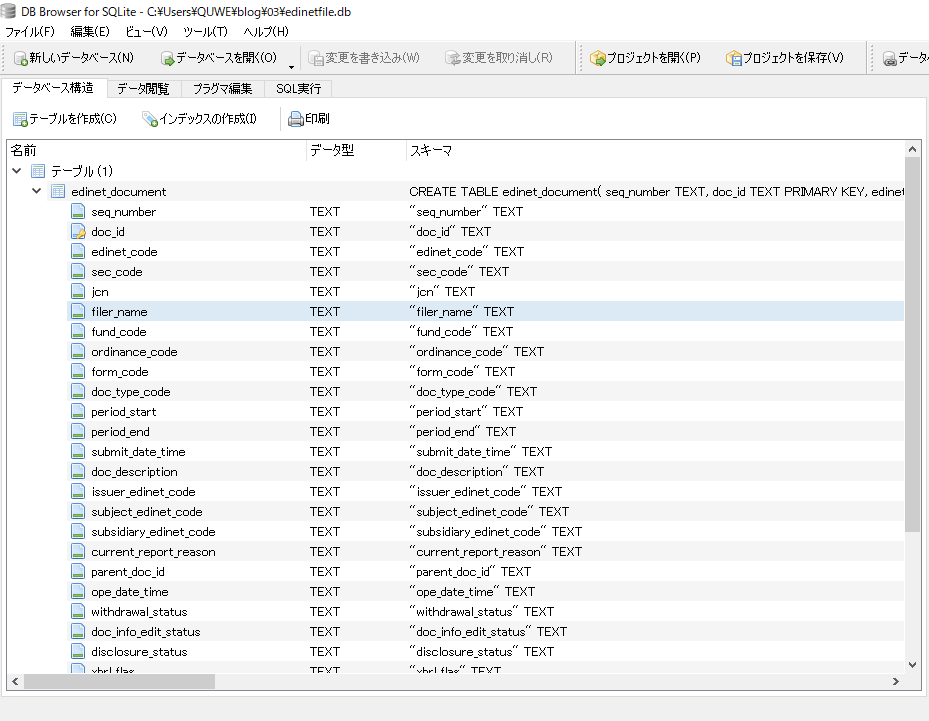Click the データ型 column header
929x721 pixels.
(356, 150)
